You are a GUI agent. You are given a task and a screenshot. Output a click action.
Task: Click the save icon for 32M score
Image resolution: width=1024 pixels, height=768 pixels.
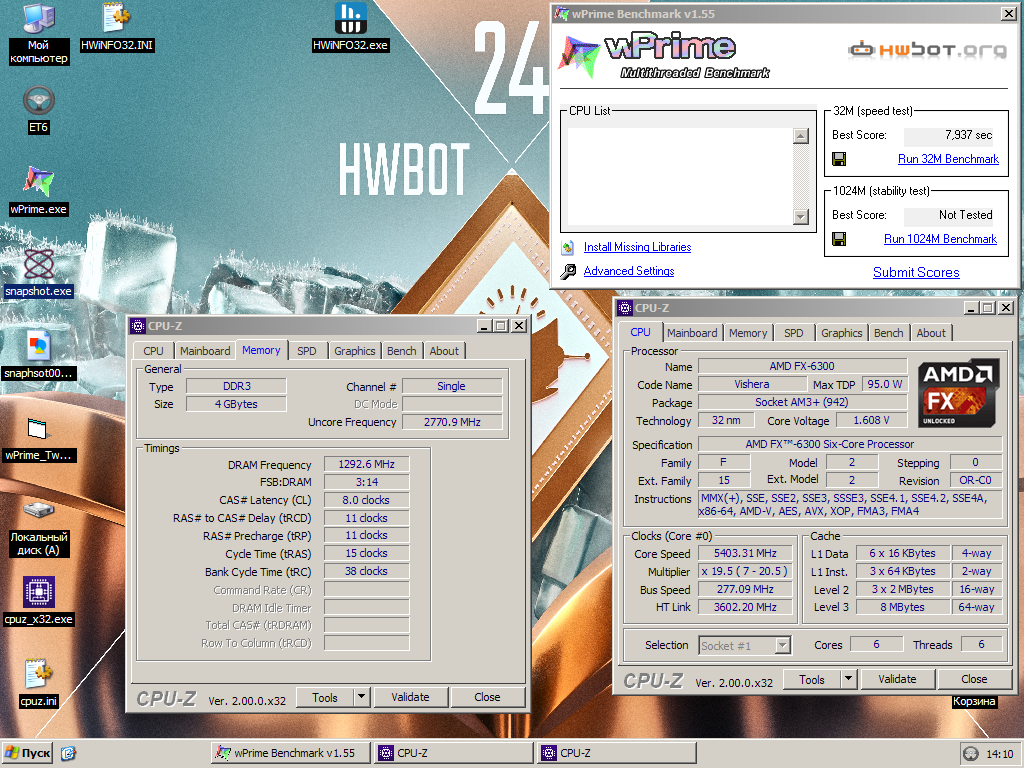[x=839, y=159]
